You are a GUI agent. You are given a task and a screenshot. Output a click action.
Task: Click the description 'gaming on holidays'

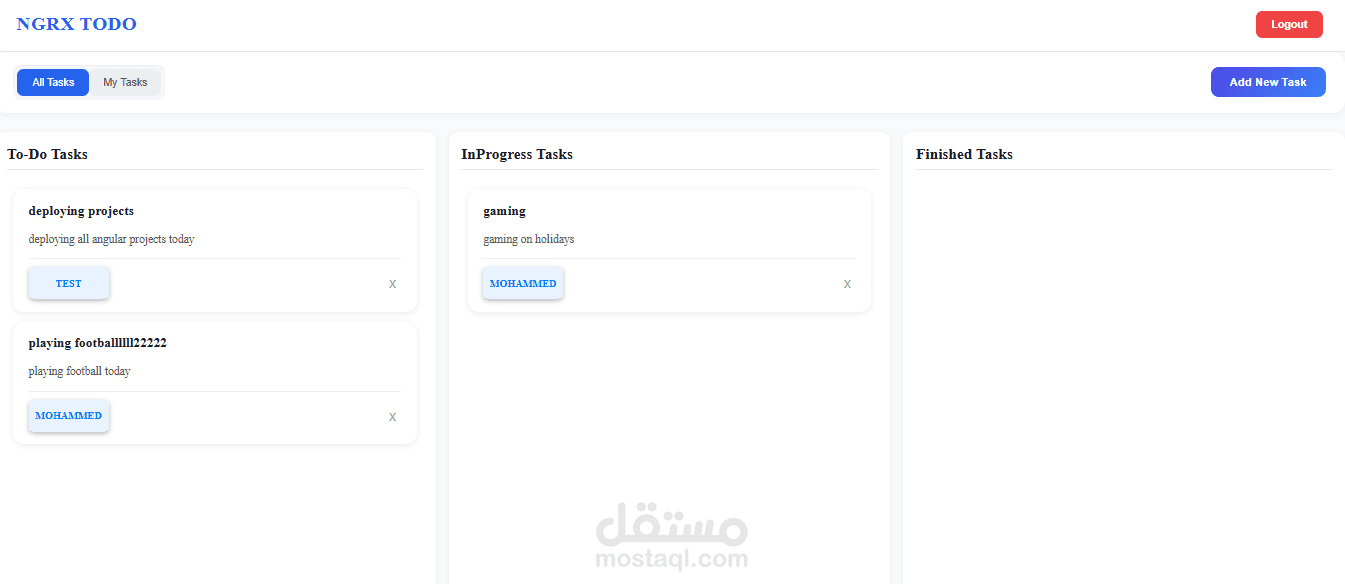point(528,239)
